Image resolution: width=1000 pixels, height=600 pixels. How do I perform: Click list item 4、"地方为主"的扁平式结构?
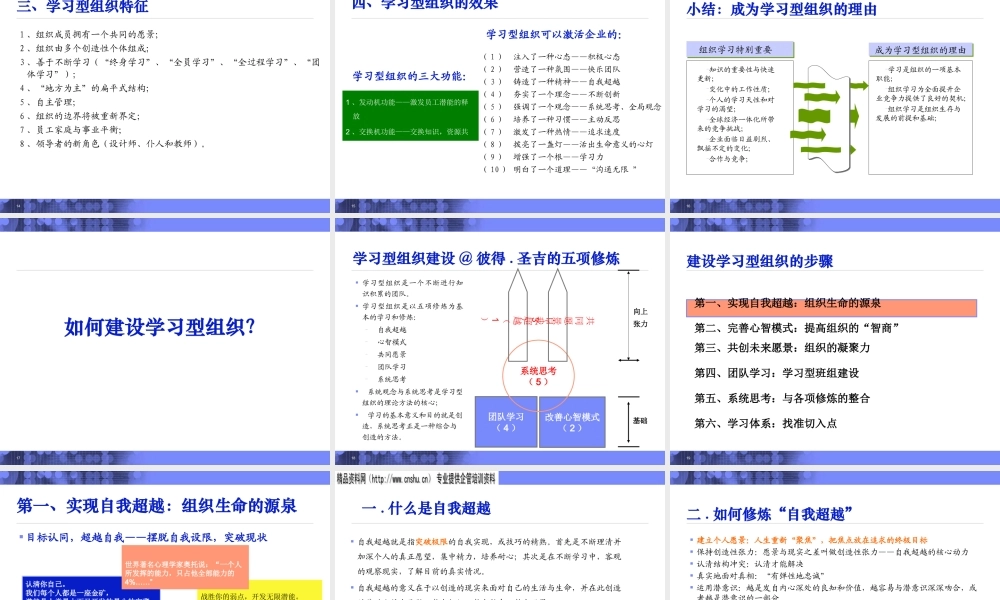(84, 88)
